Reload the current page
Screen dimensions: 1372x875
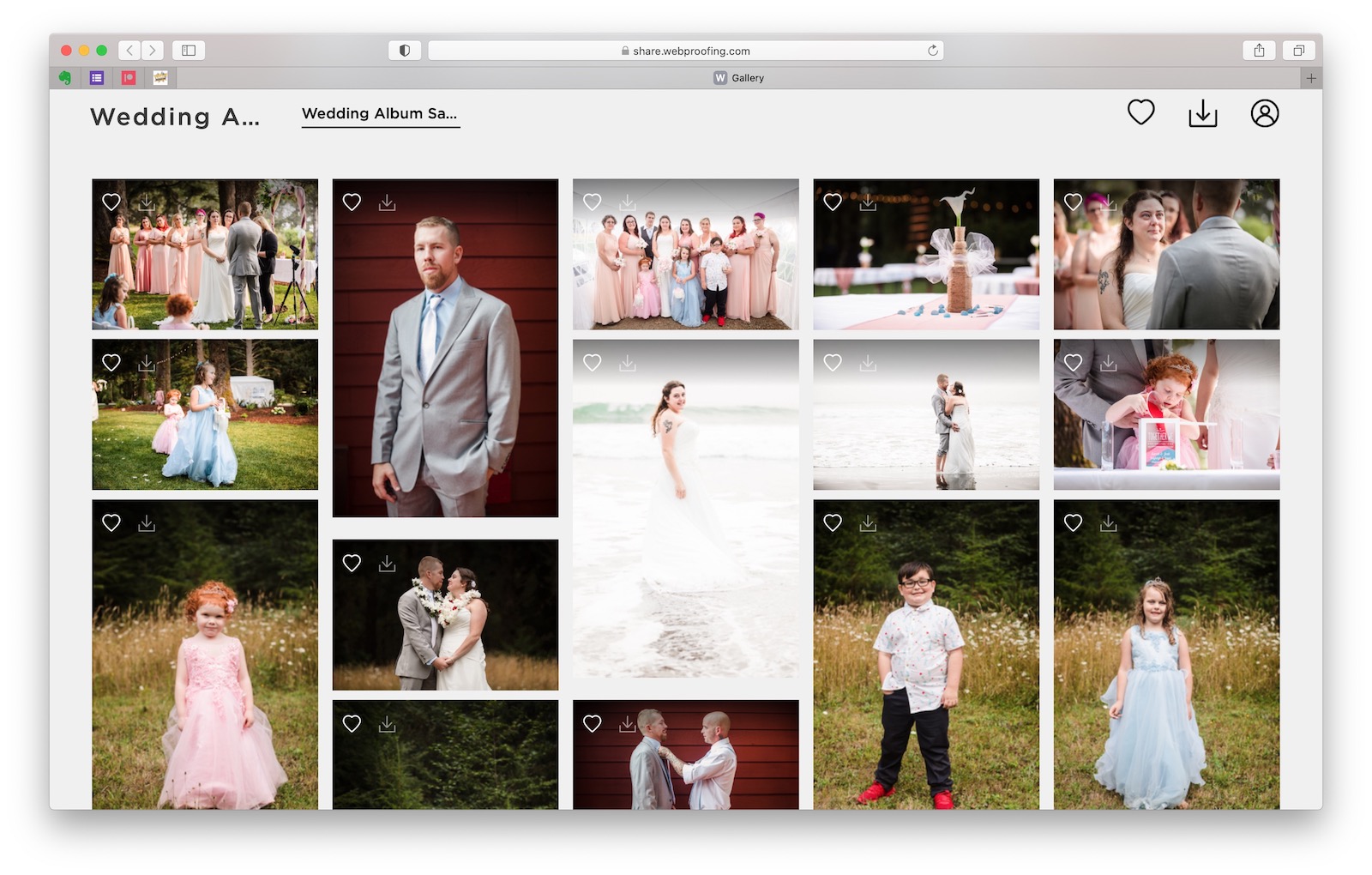click(932, 50)
